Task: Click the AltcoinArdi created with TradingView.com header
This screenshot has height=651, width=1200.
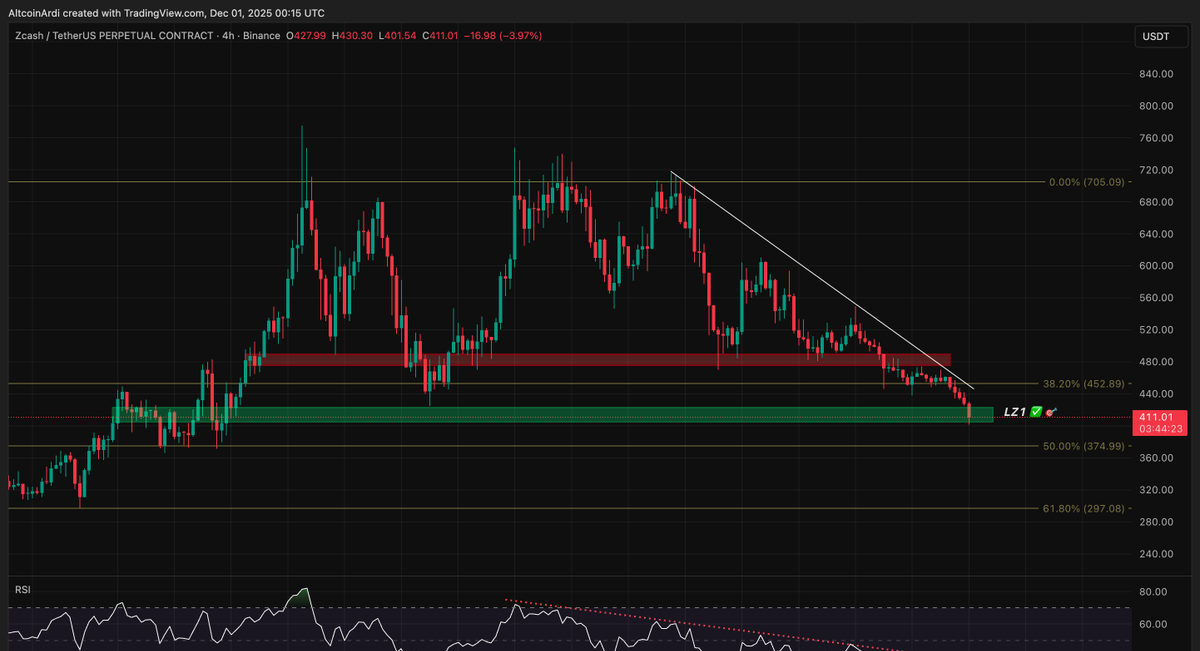Action: point(165,13)
